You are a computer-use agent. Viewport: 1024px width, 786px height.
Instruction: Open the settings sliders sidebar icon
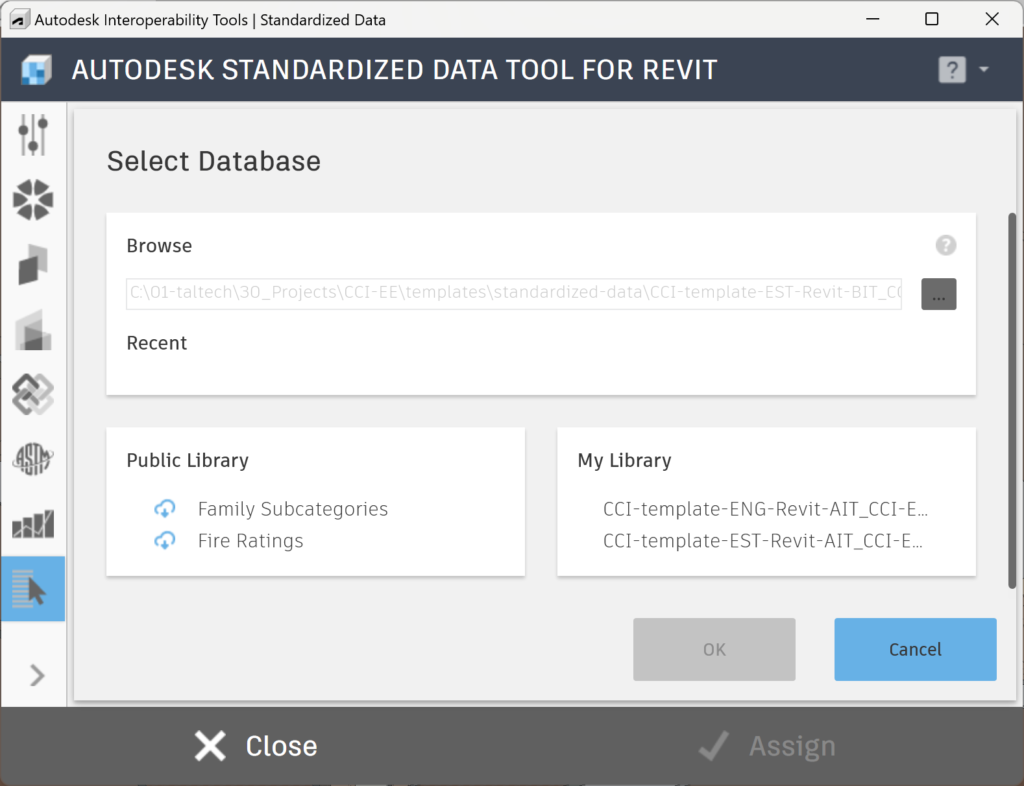click(33, 135)
